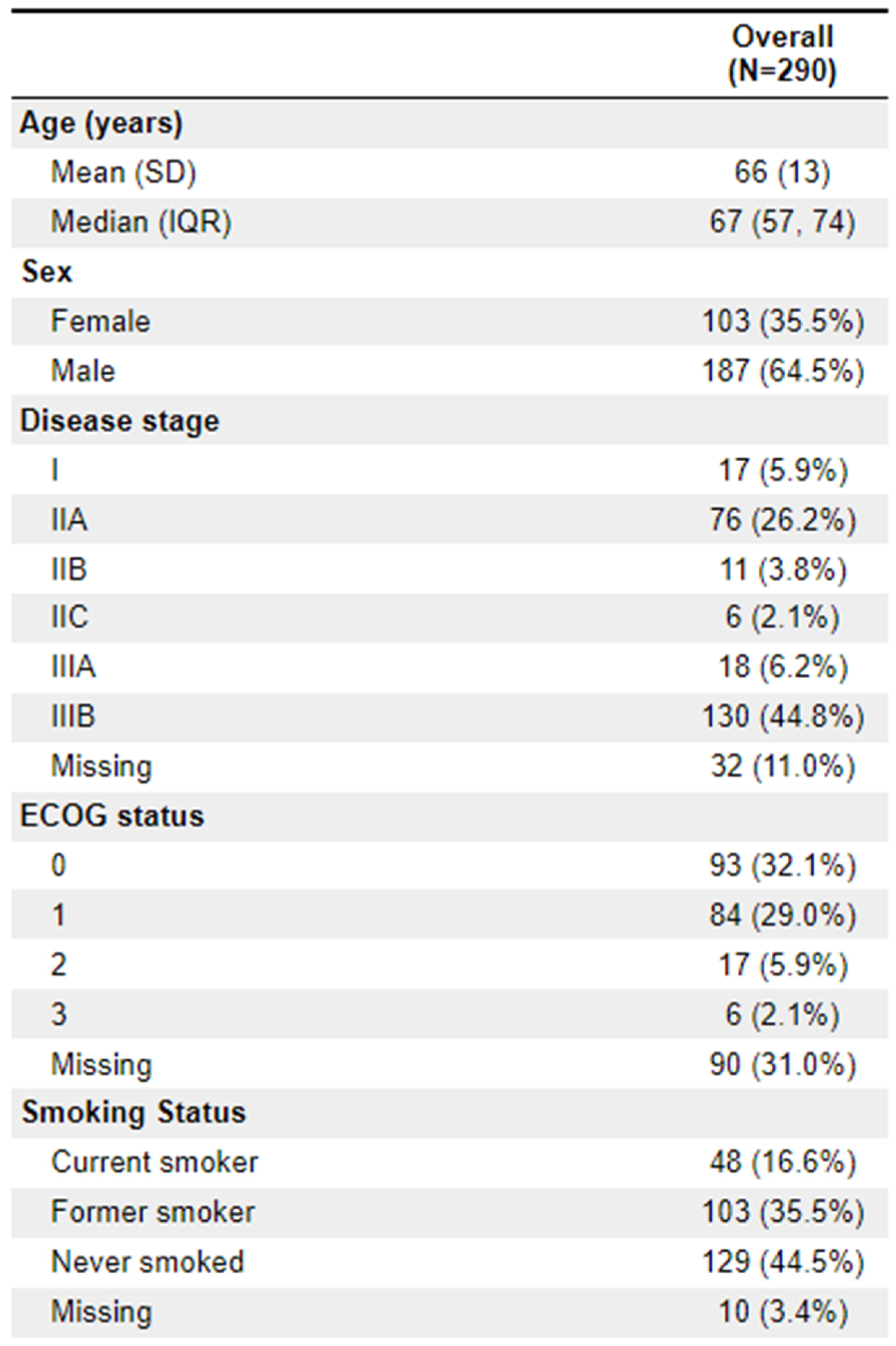
Task: Click the Overall (N=290) column header
Action: click(x=782, y=54)
